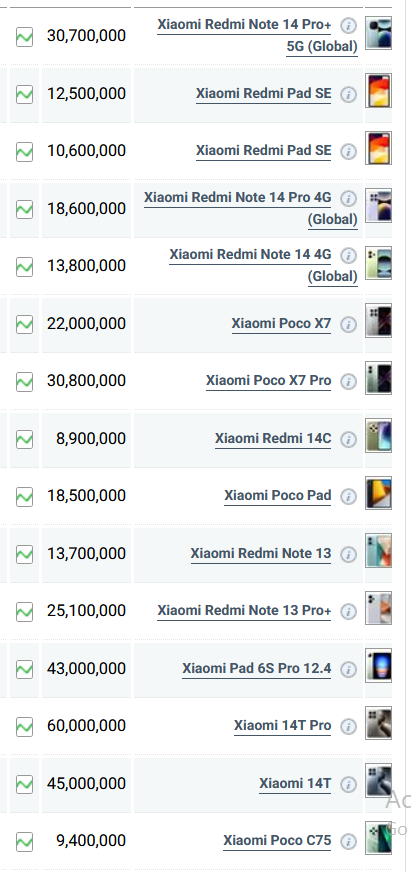Open the Xiaomi Poco X7 Pro link

click(269, 380)
